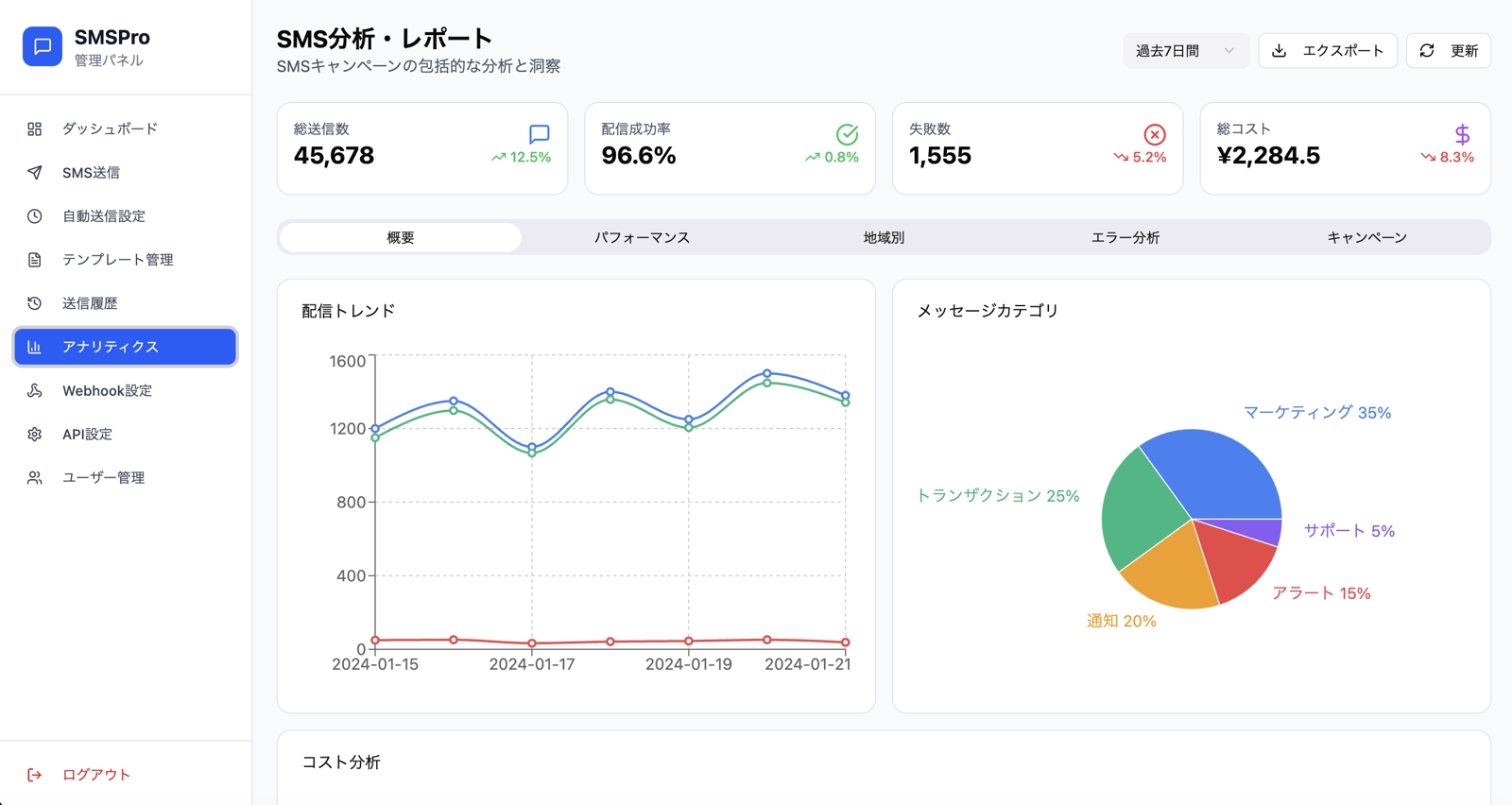This screenshot has width=1512, height=805.
Task: Click the テンプレート管理 document icon
Action: [35, 260]
